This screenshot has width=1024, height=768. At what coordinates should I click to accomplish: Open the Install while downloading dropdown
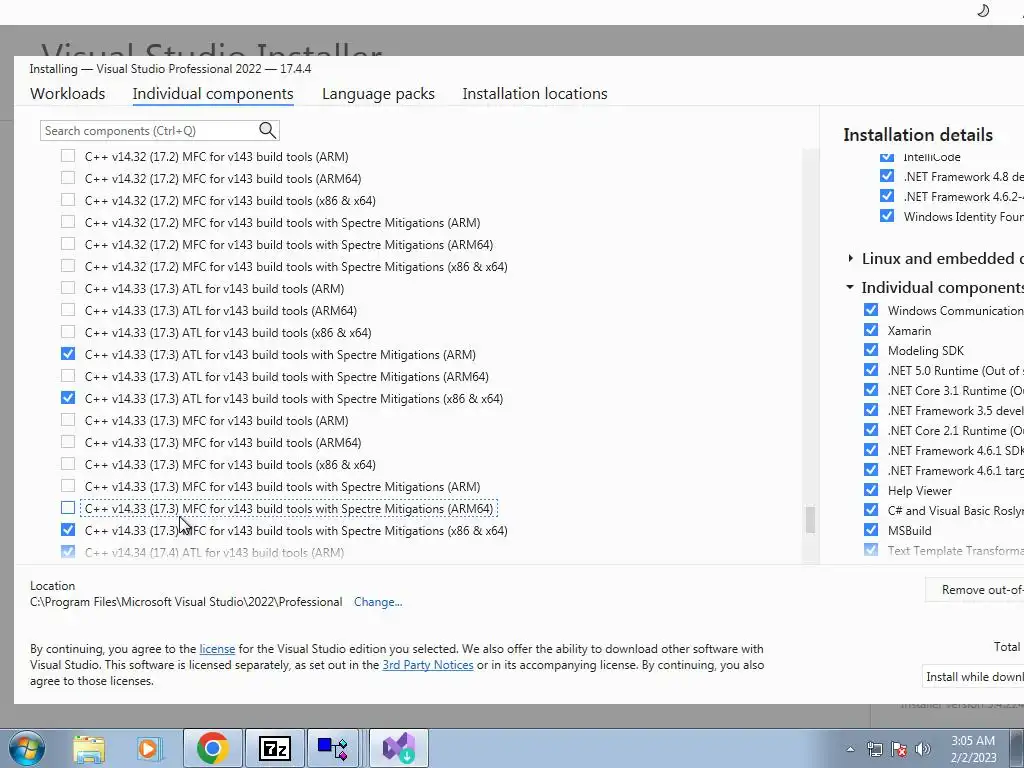(973, 677)
